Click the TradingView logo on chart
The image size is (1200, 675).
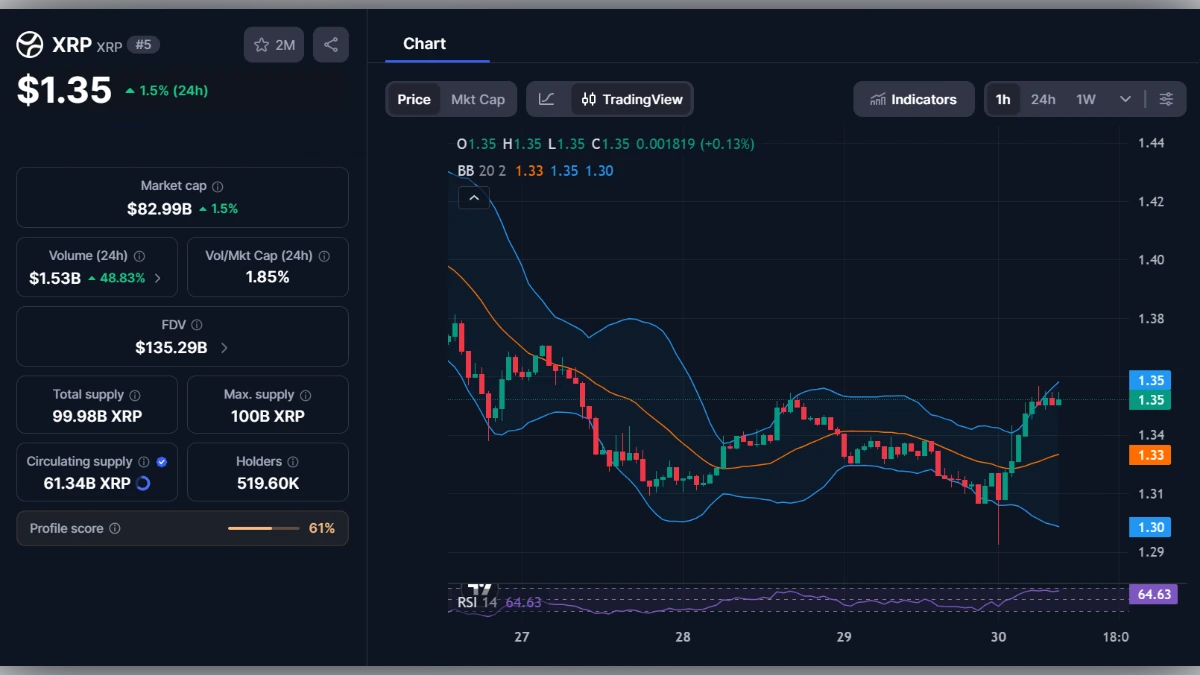pos(481,589)
